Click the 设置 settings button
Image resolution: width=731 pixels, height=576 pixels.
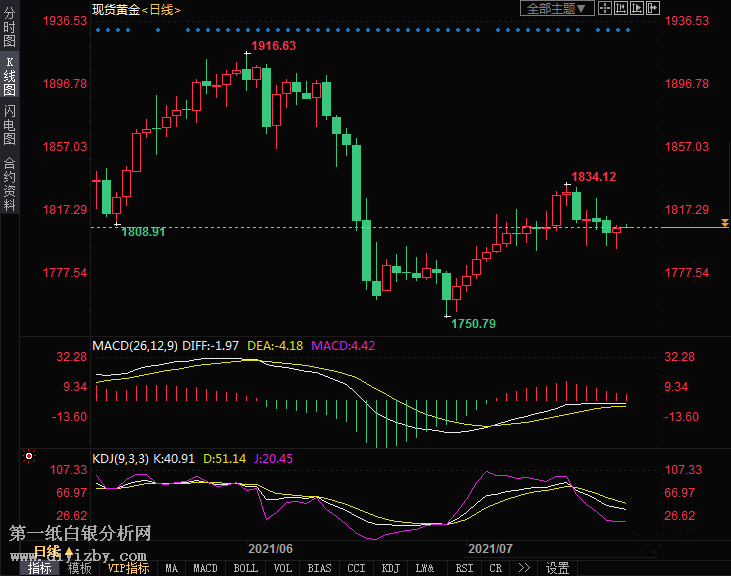pos(557,568)
